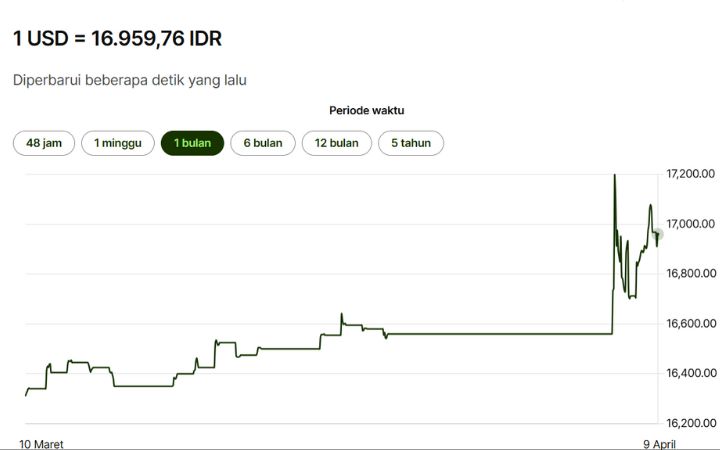This screenshot has height=450, width=720.
Task: Click the highest spike peak on the chart
Action: (x=614, y=176)
